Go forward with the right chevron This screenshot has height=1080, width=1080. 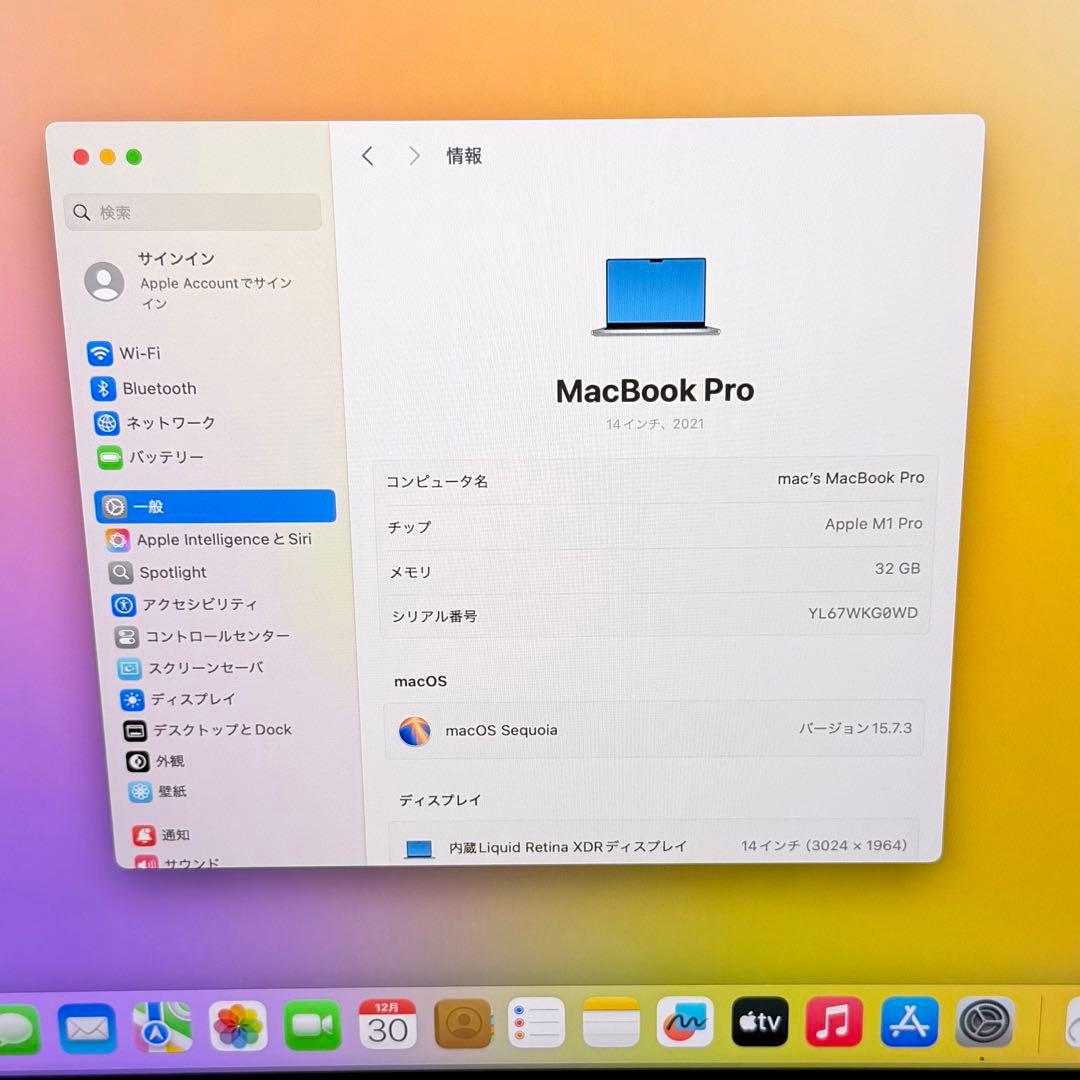pyautogui.click(x=413, y=156)
